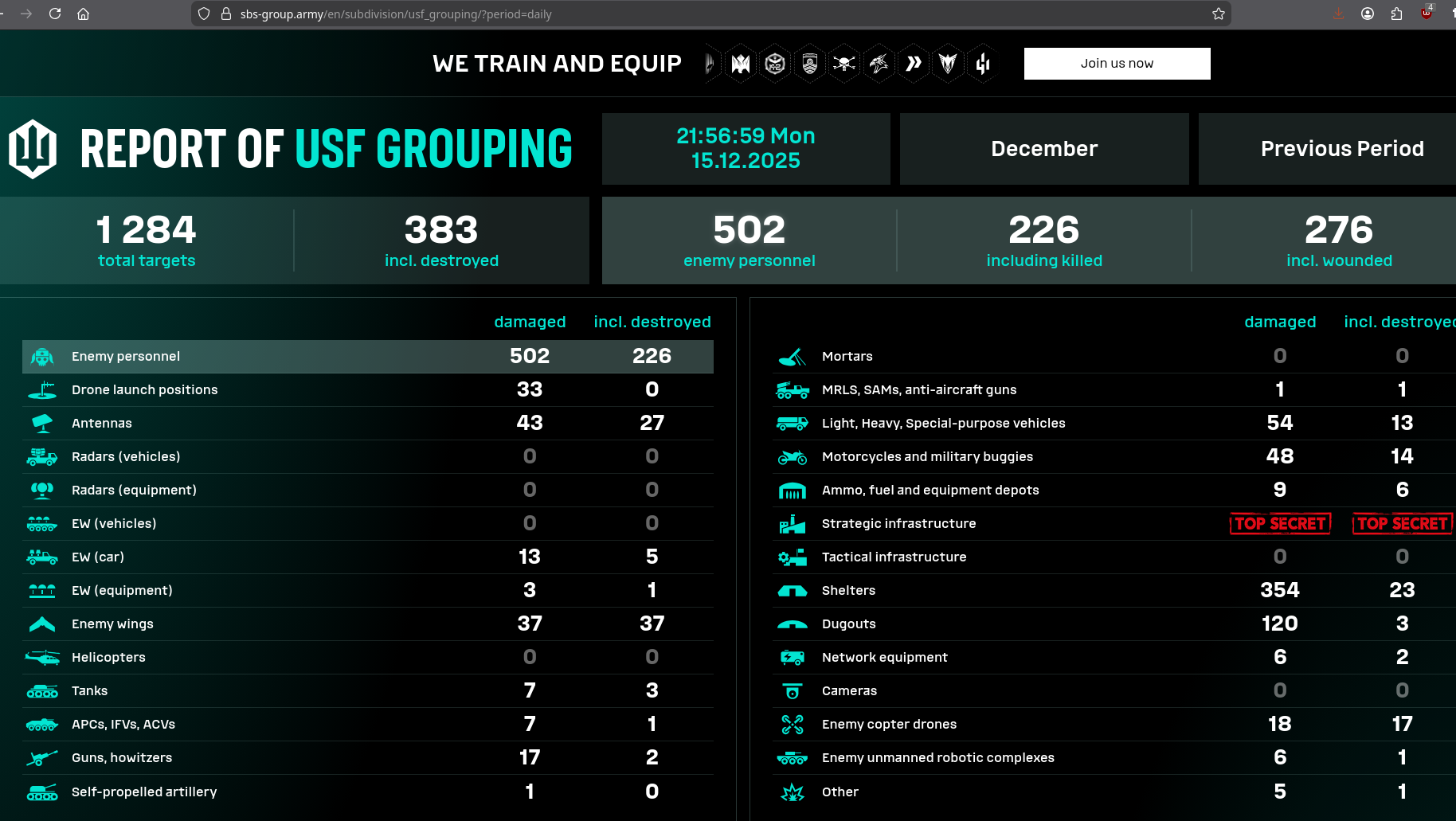Click the Dugouts row label

click(x=849, y=624)
